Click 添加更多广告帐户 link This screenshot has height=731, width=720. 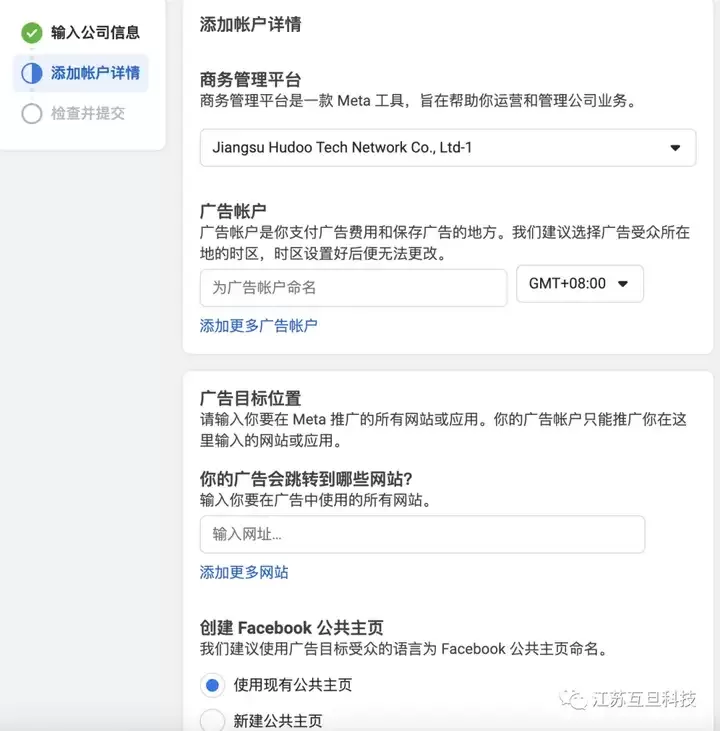click(x=258, y=325)
